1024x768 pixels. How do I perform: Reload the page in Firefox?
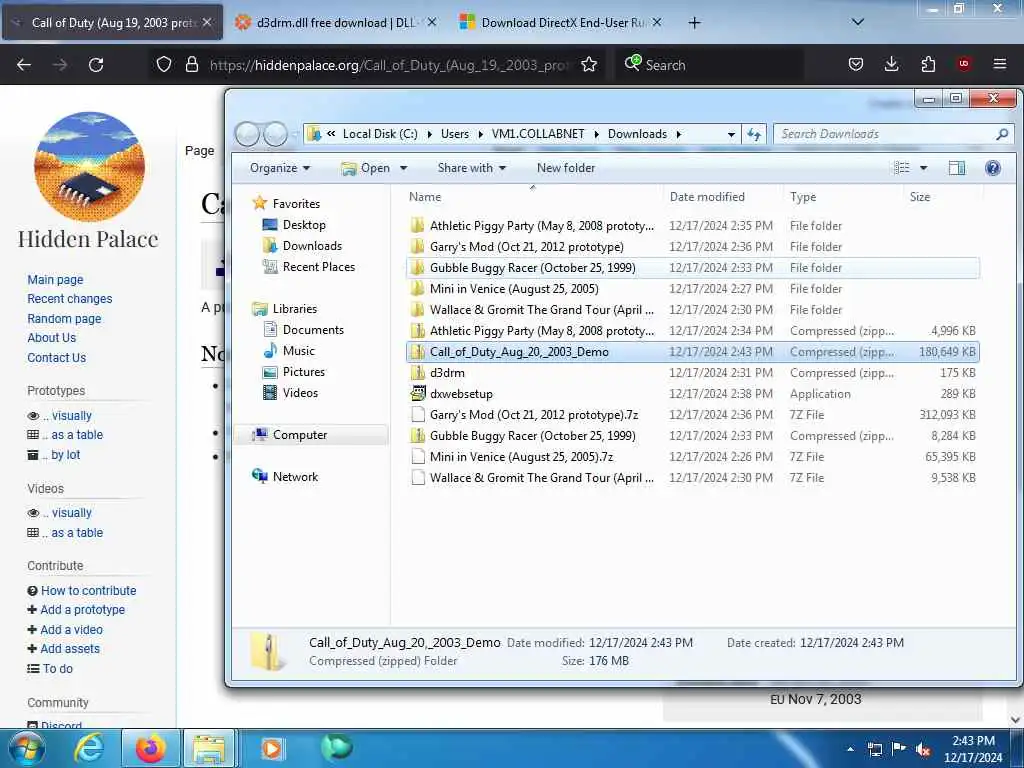96,65
